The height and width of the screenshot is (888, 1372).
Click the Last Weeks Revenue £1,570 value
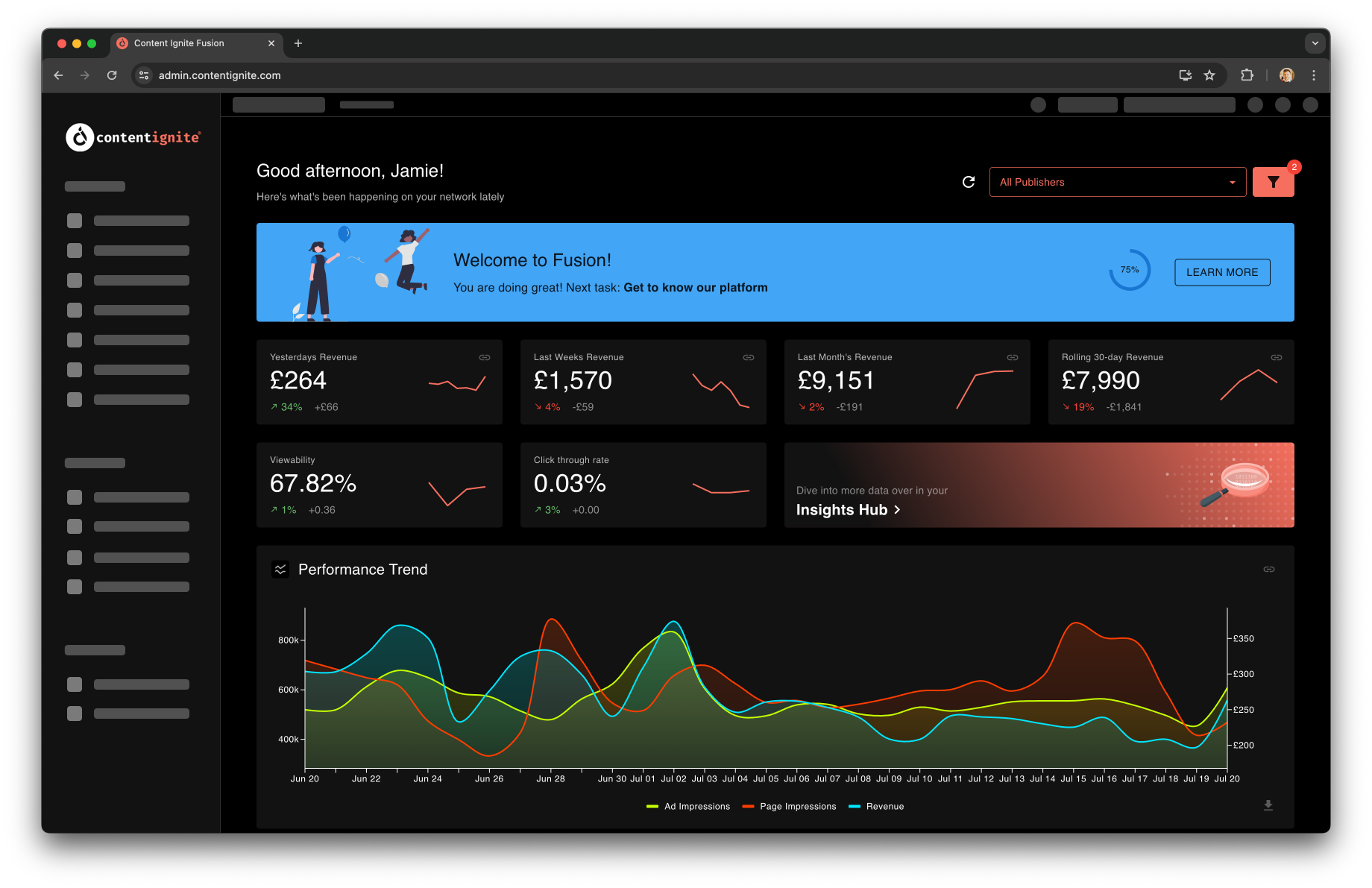point(573,381)
